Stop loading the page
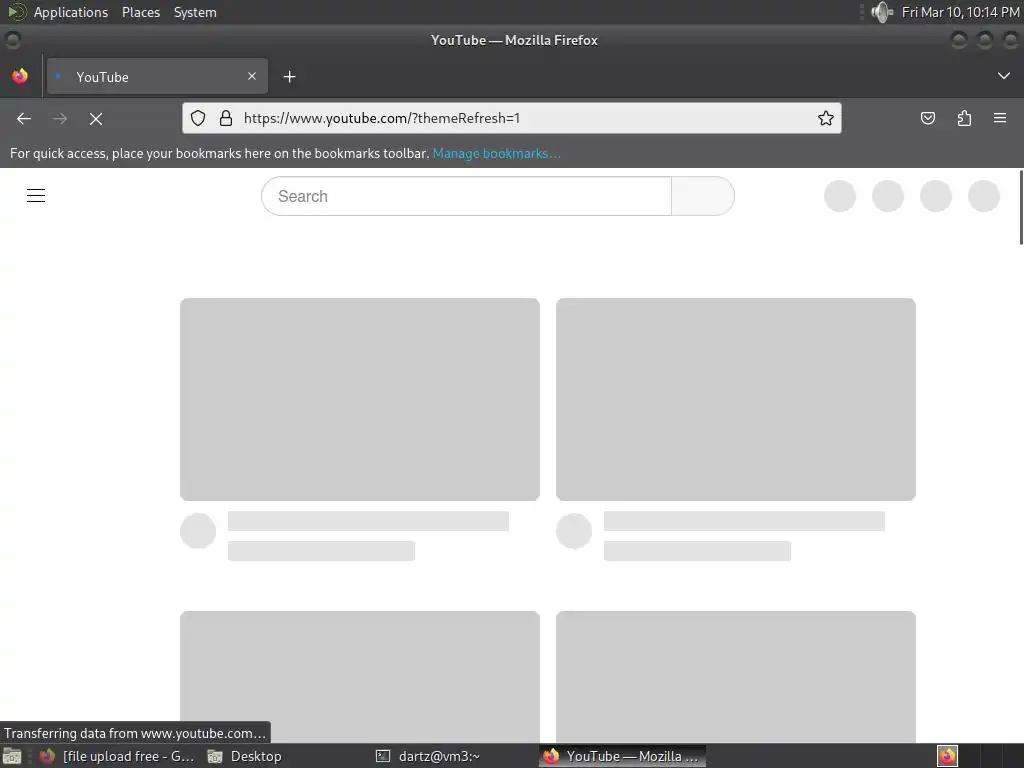This screenshot has height=768, width=1024. (x=96, y=118)
